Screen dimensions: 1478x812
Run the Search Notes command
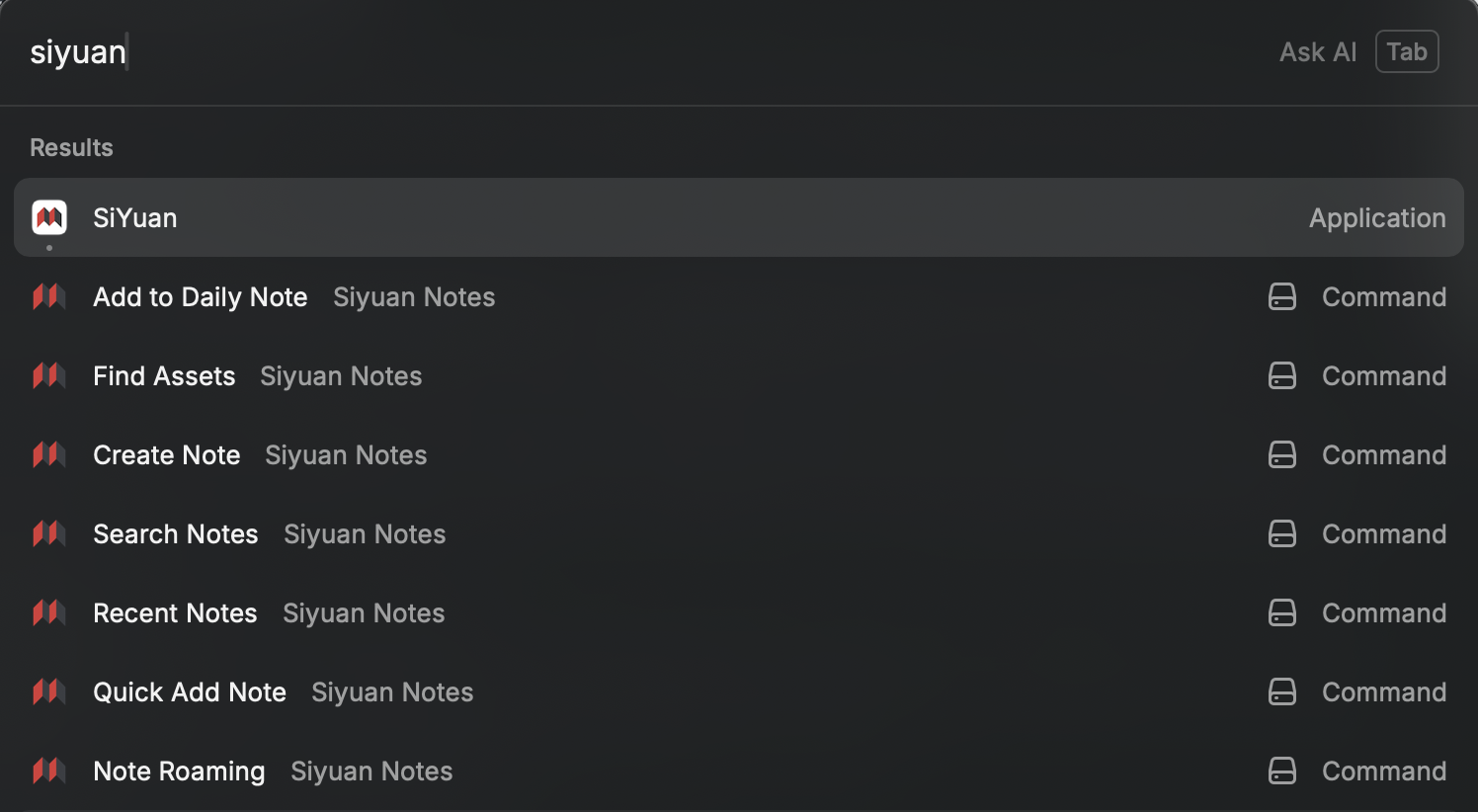click(176, 534)
